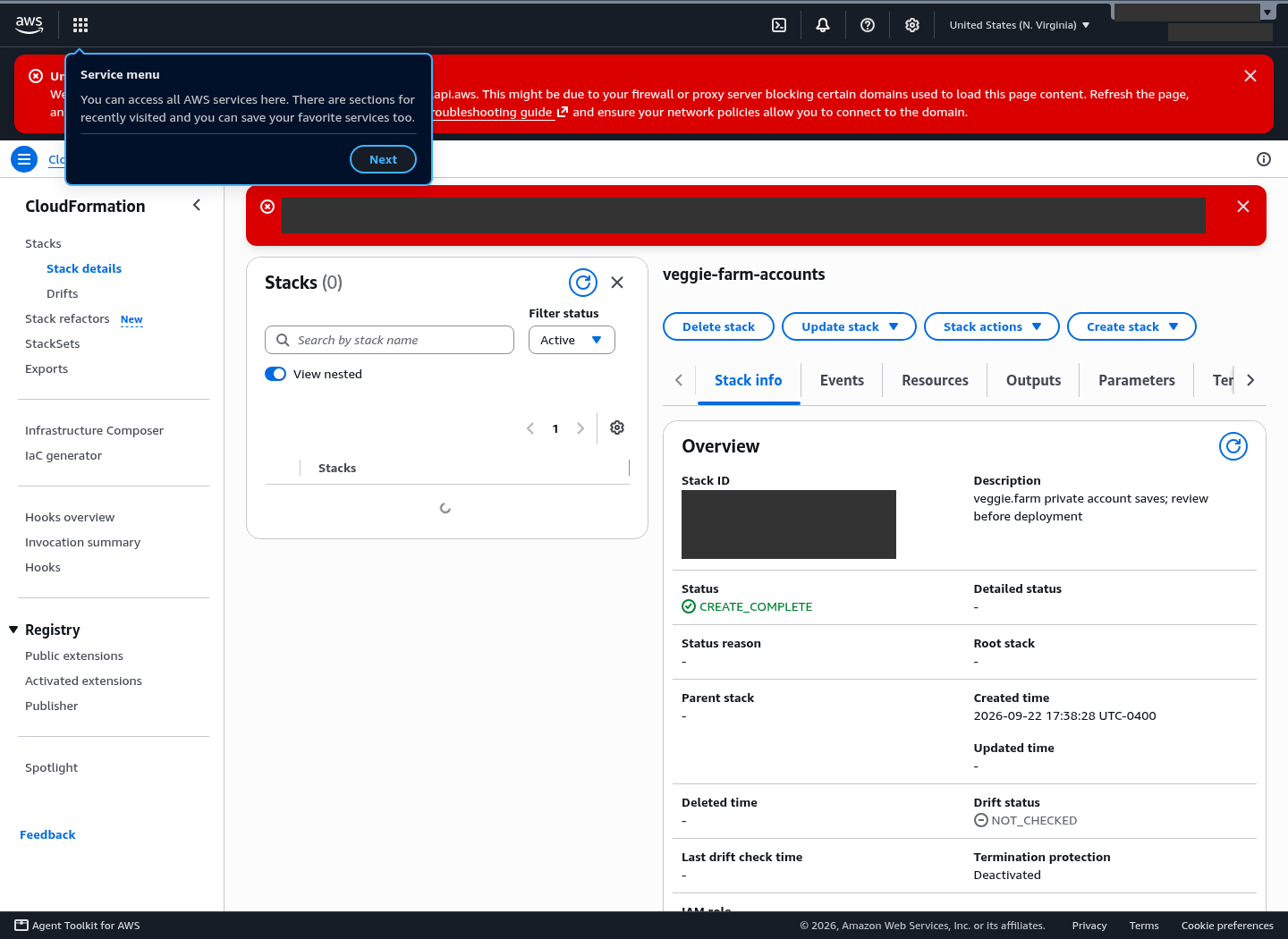Open IaC generator

point(64,455)
